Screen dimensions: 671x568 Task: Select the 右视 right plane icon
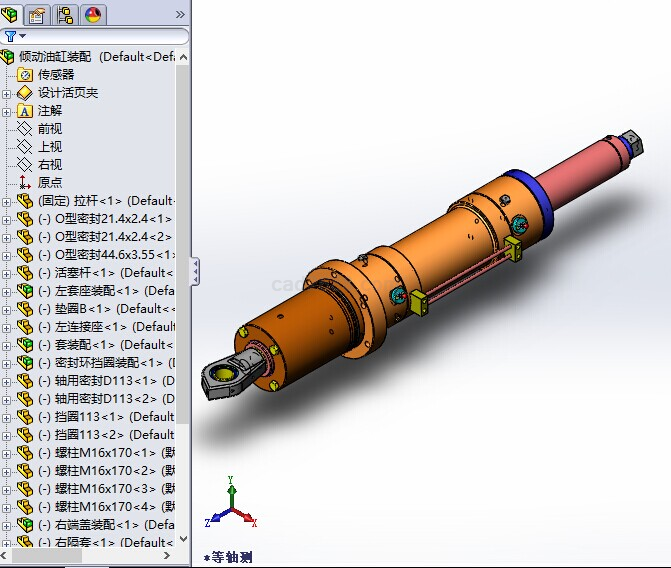[24, 165]
